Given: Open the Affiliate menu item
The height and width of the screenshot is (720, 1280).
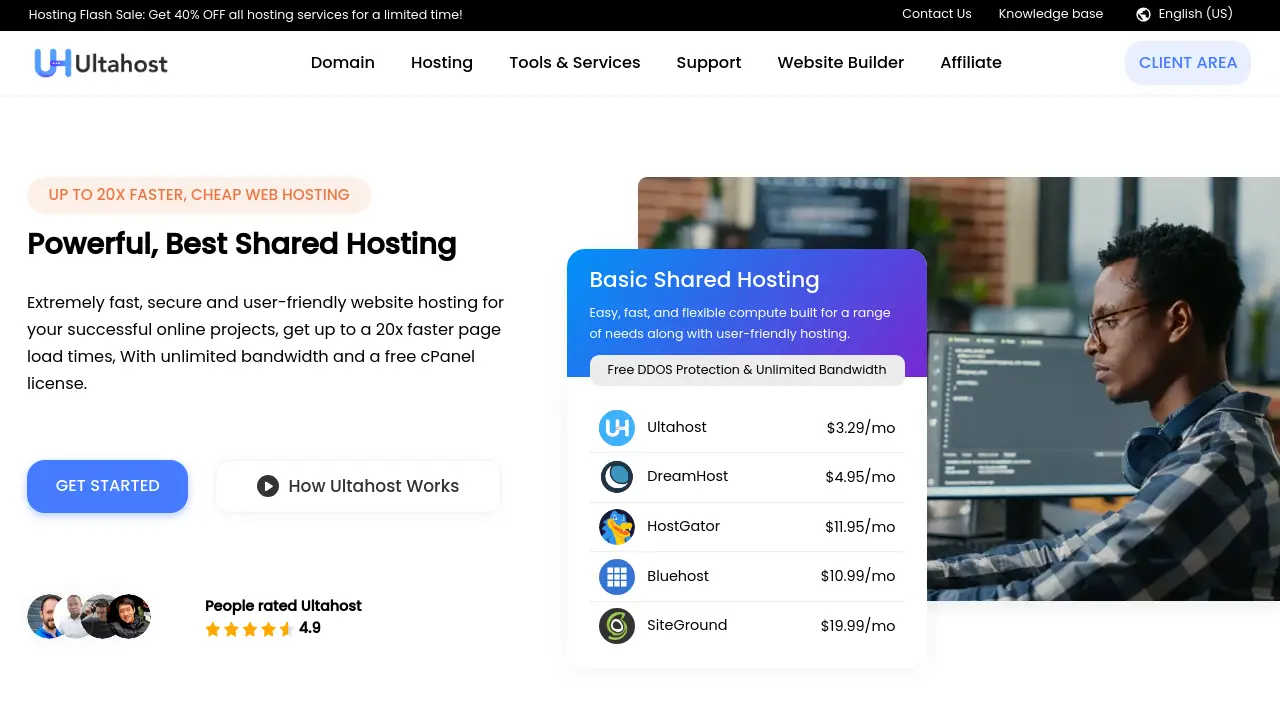Looking at the screenshot, I should pyautogui.click(x=971, y=62).
